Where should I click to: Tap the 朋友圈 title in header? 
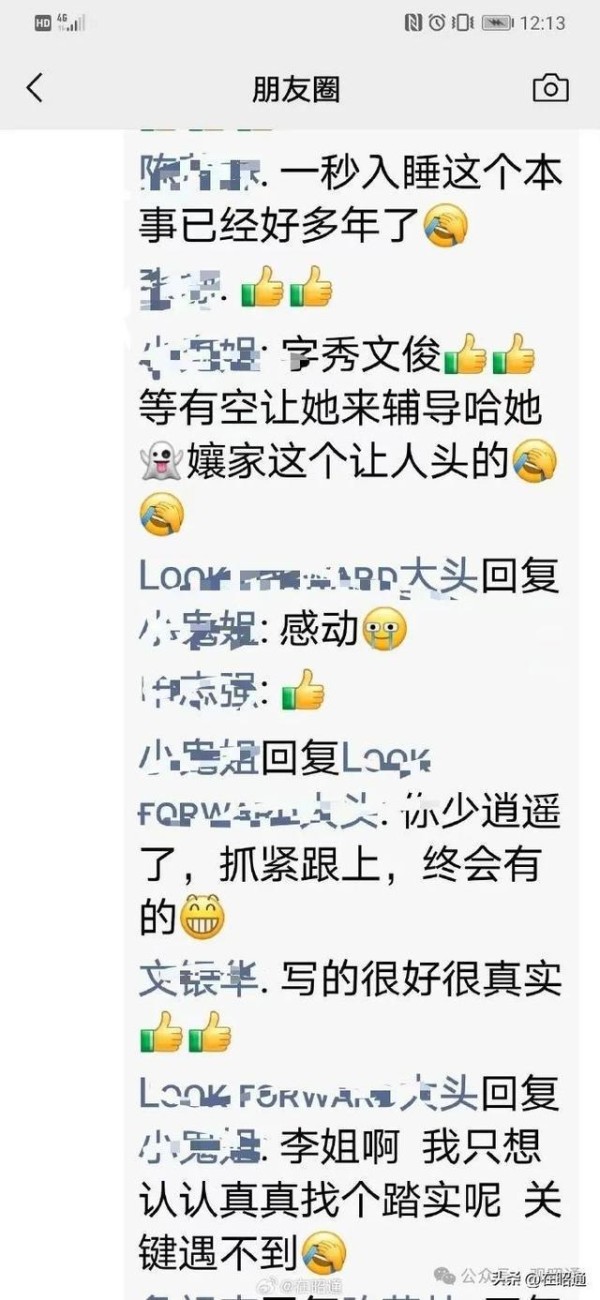296,89
